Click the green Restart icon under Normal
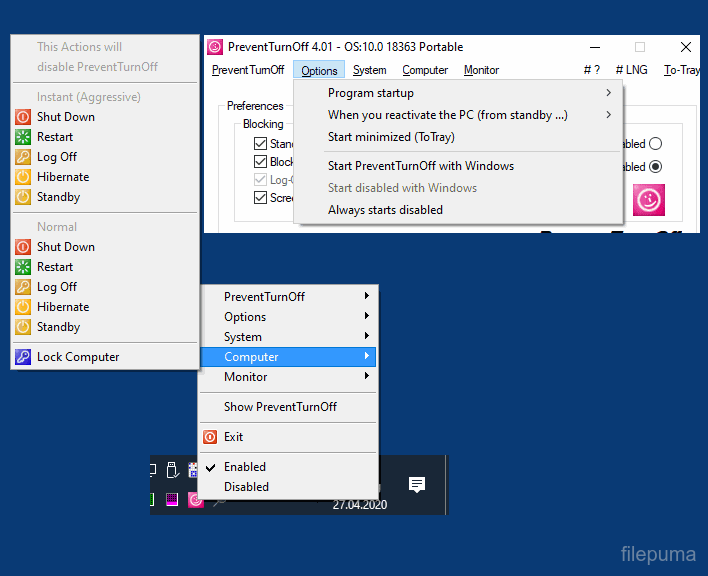 [x=23, y=267]
